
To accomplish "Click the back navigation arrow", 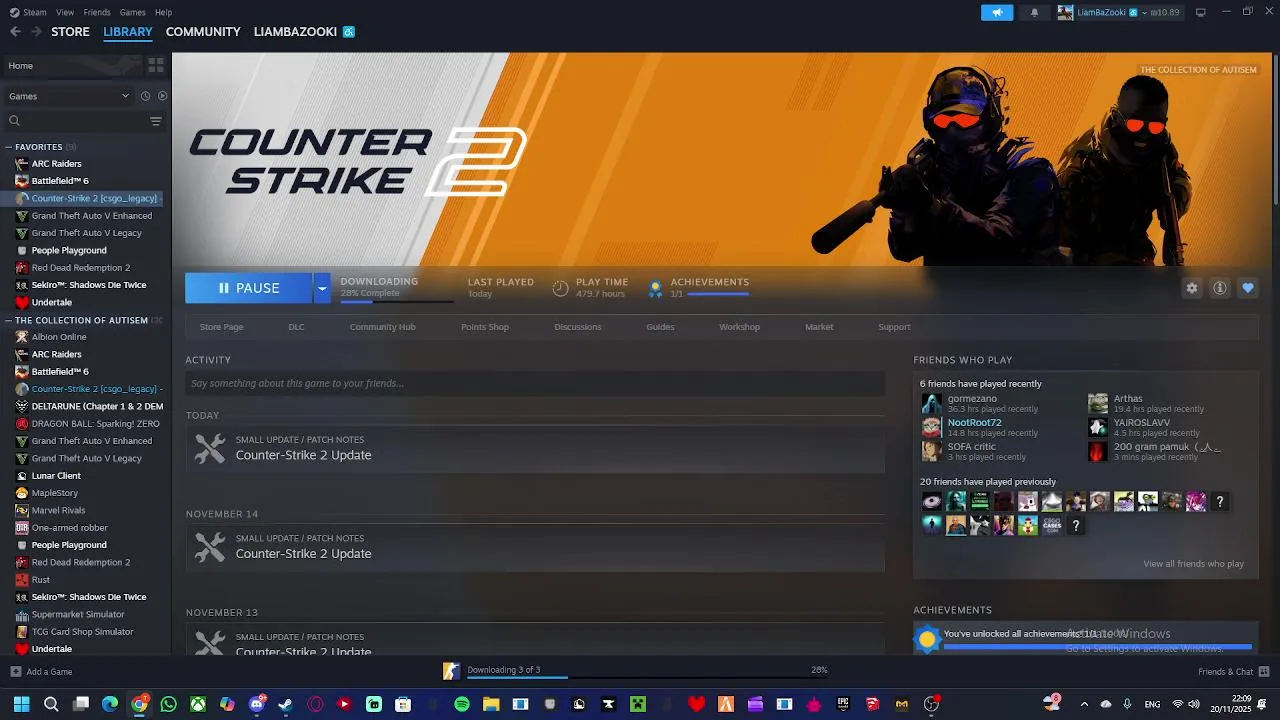I will (x=15, y=32).
